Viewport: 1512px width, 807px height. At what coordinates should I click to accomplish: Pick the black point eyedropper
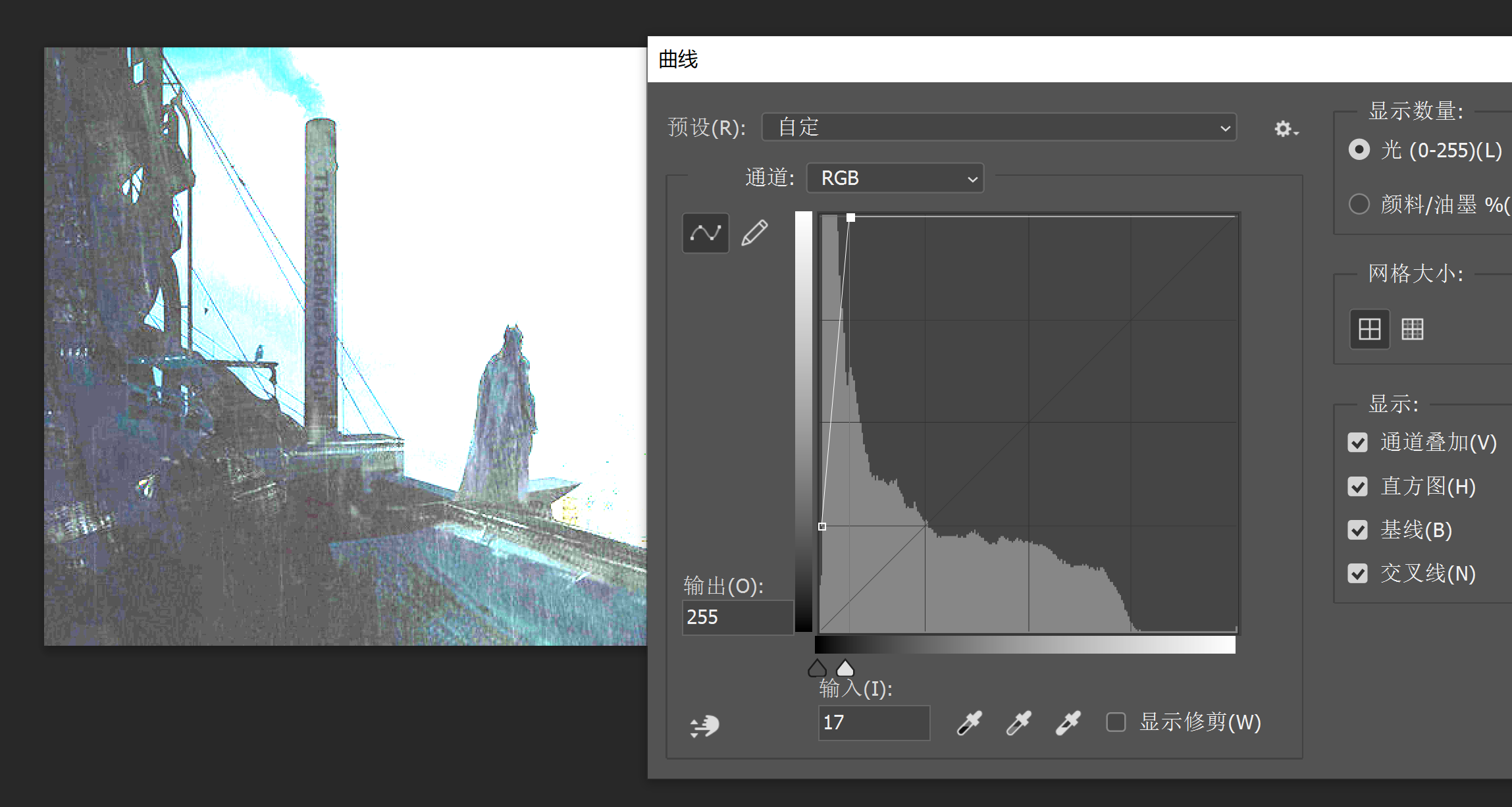[x=969, y=722]
